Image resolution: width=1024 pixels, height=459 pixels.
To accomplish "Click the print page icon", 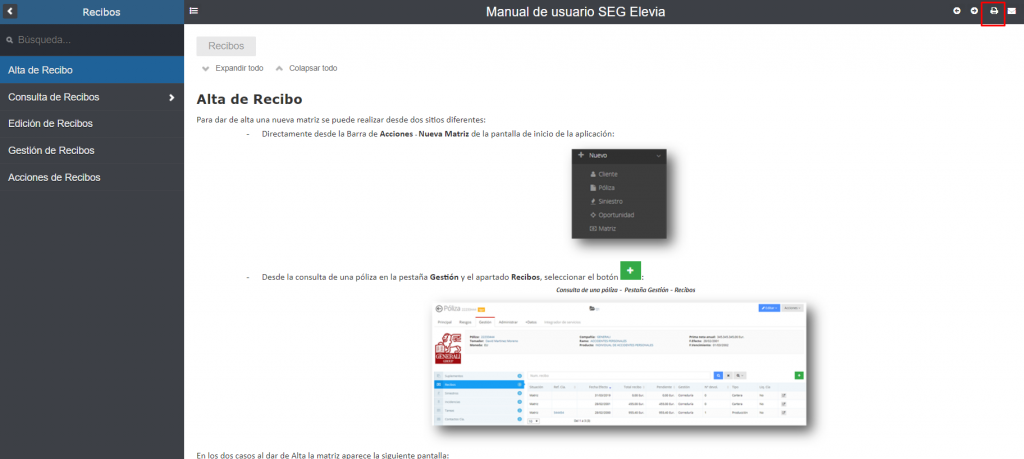I will (x=993, y=11).
